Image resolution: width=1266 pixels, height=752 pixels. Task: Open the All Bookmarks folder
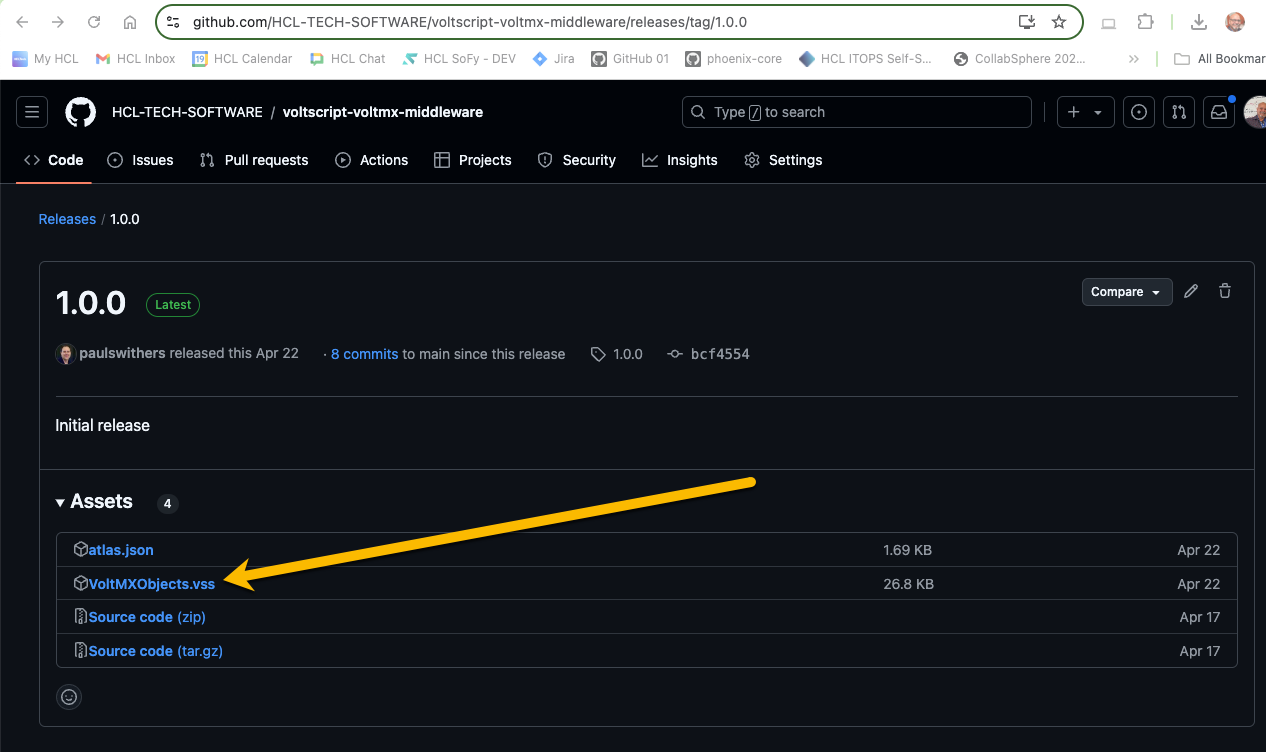click(x=1219, y=59)
